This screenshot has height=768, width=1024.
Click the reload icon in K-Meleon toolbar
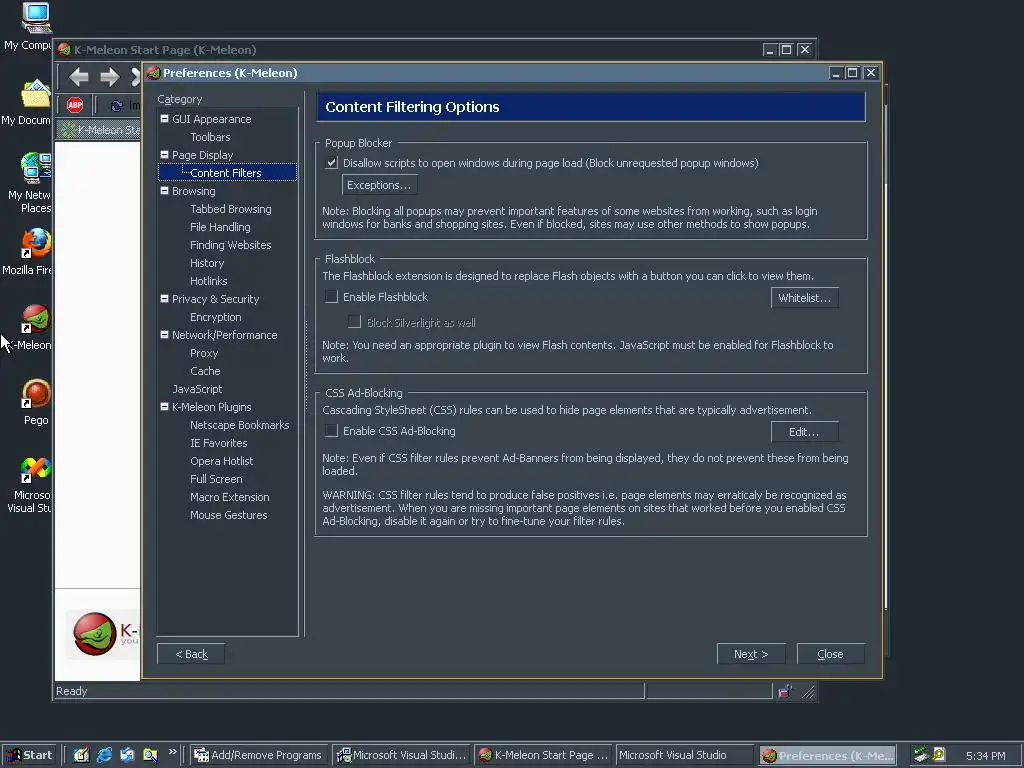[x=117, y=105]
